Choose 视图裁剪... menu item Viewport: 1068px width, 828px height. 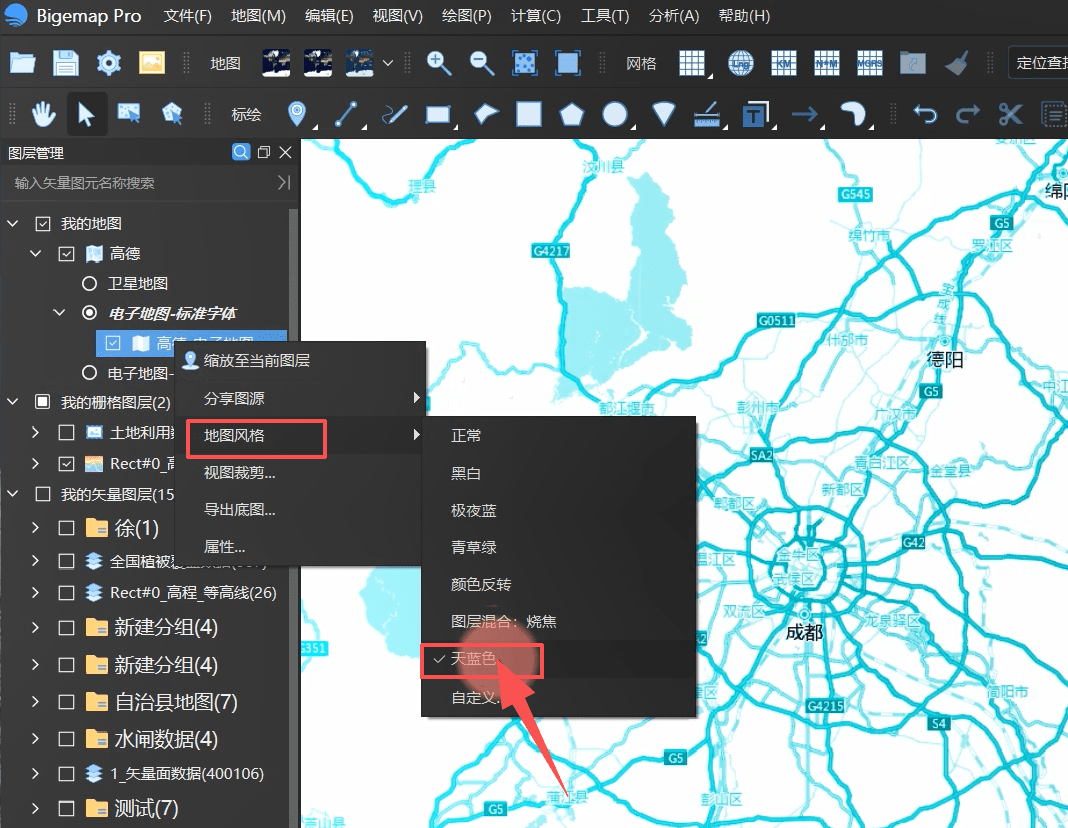[300, 473]
